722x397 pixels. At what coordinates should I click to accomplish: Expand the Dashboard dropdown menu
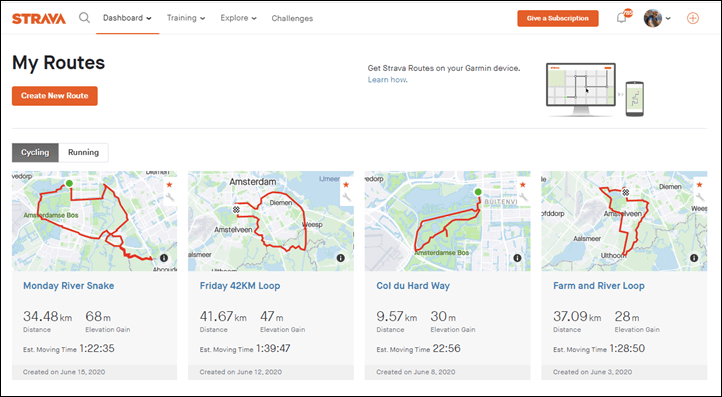pos(127,18)
